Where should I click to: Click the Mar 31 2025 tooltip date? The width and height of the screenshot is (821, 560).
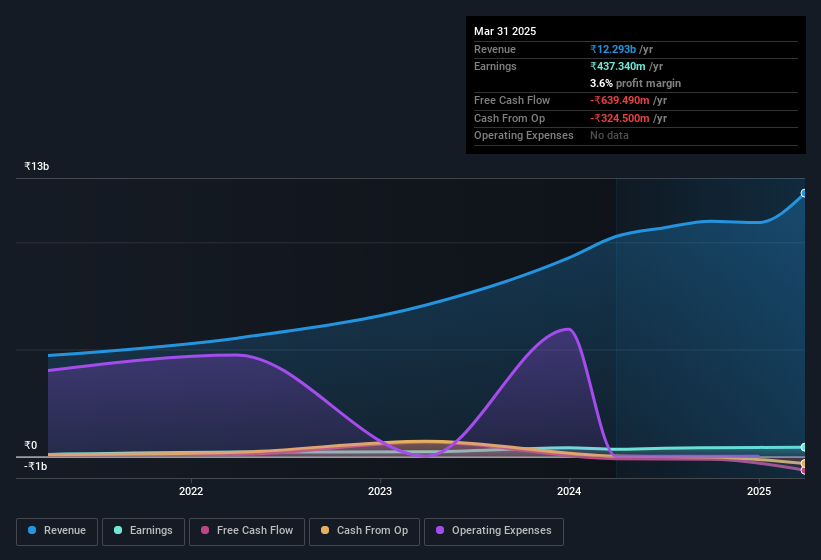point(505,31)
